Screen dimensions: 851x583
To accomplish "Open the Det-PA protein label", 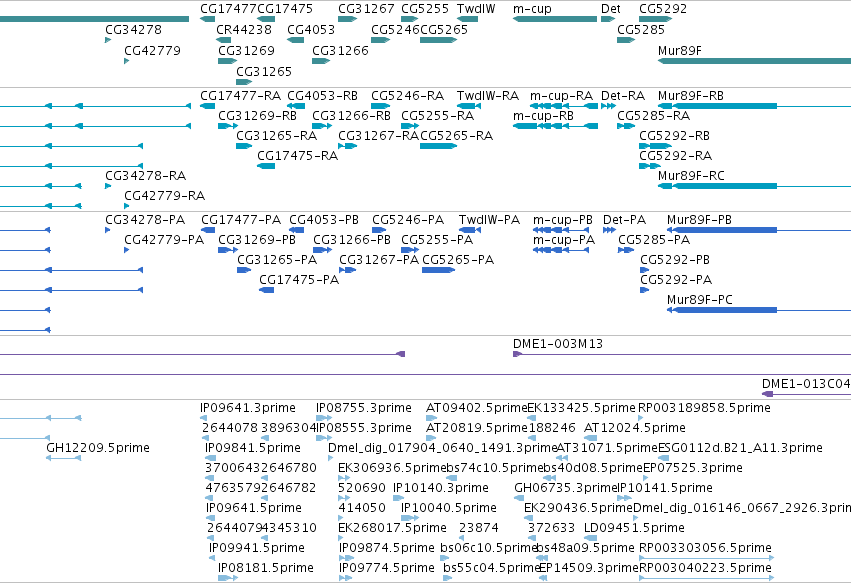I will 625,219.
